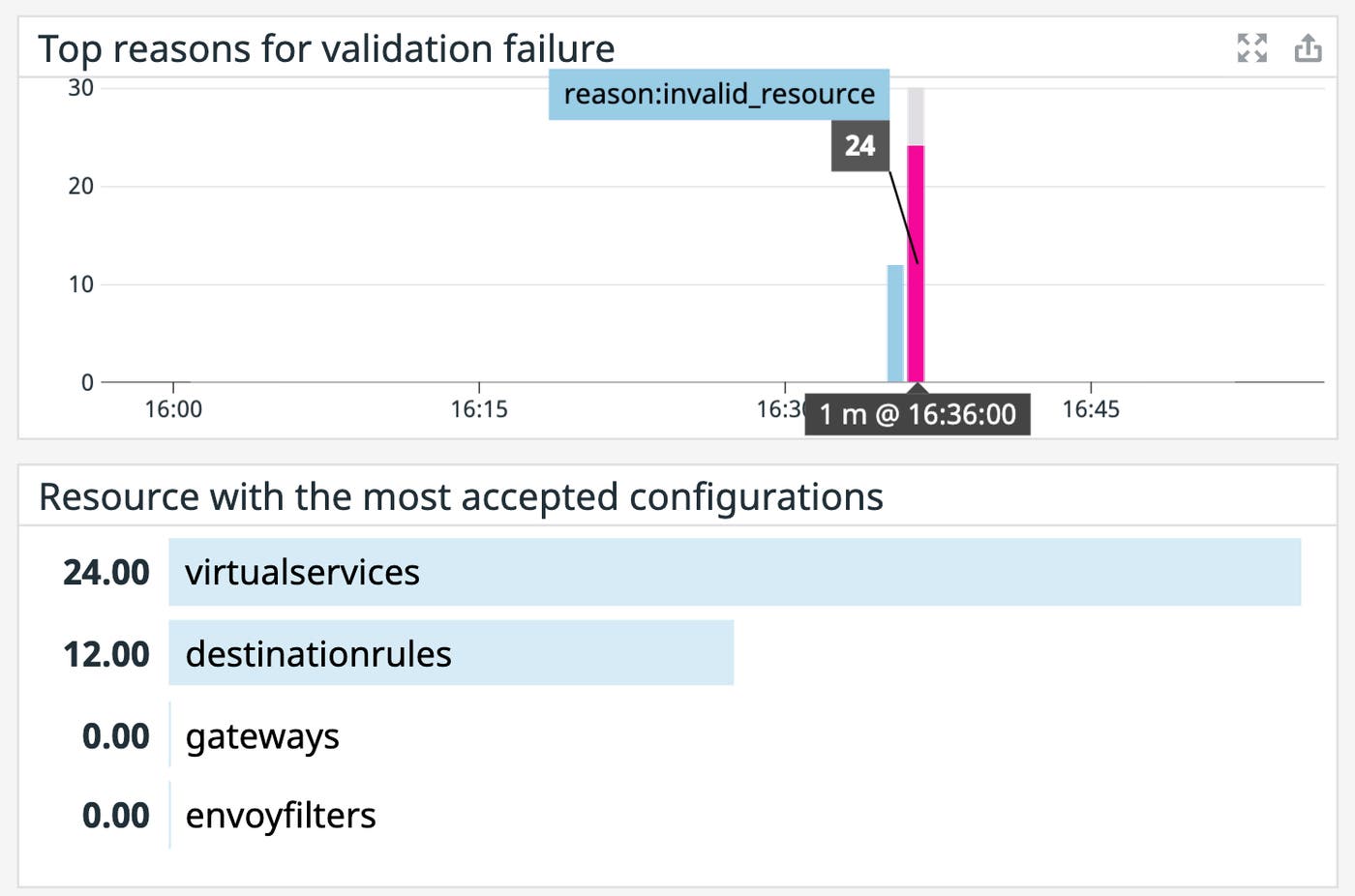This screenshot has width=1355, height=896.
Task: Click the envoyfilters row label
Action: tap(280, 815)
